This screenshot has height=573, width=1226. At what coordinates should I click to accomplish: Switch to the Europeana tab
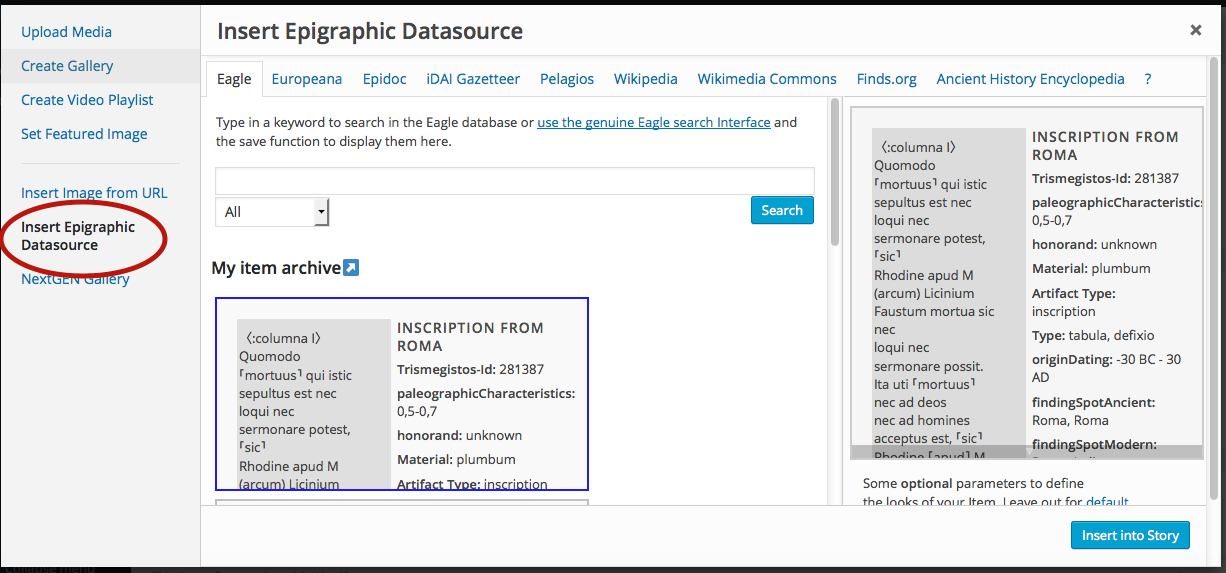point(307,79)
